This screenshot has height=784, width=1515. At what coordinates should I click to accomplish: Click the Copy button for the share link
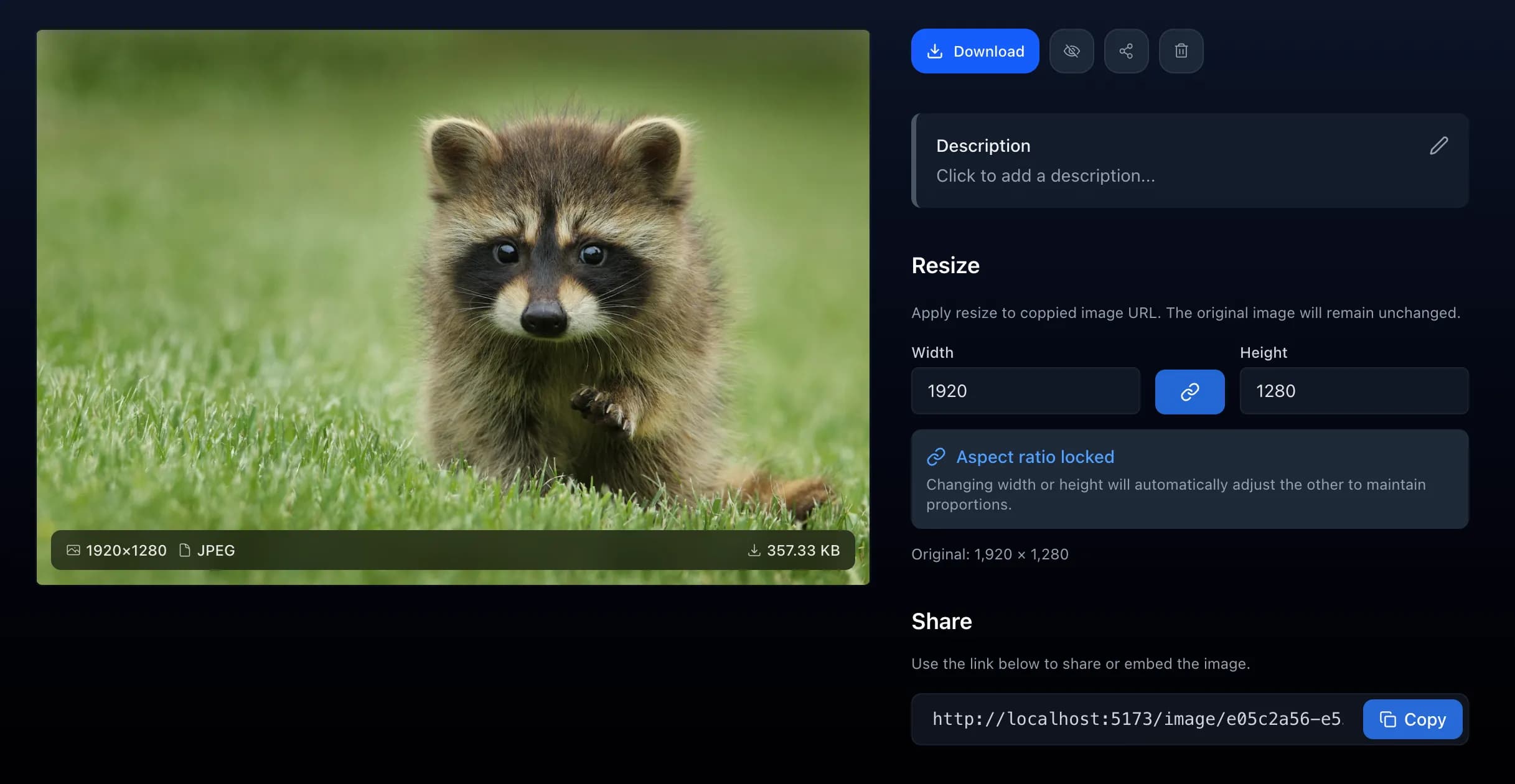1412,719
